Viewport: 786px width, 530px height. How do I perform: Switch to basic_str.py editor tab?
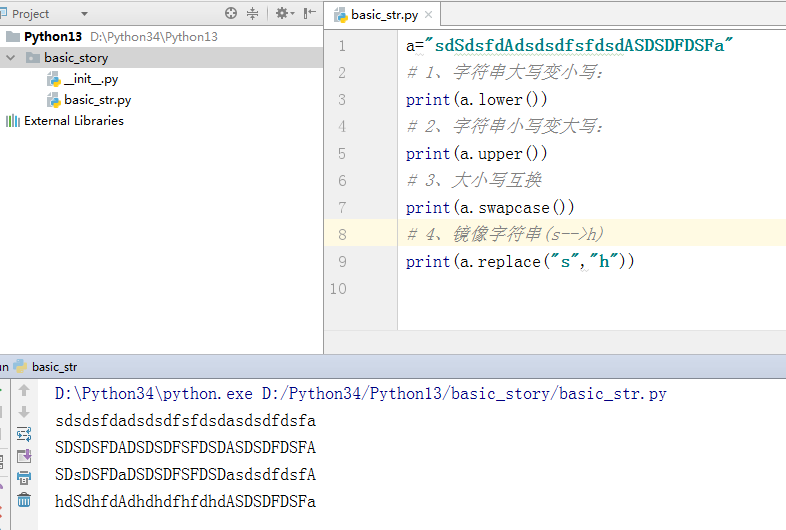(x=383, y=15)
